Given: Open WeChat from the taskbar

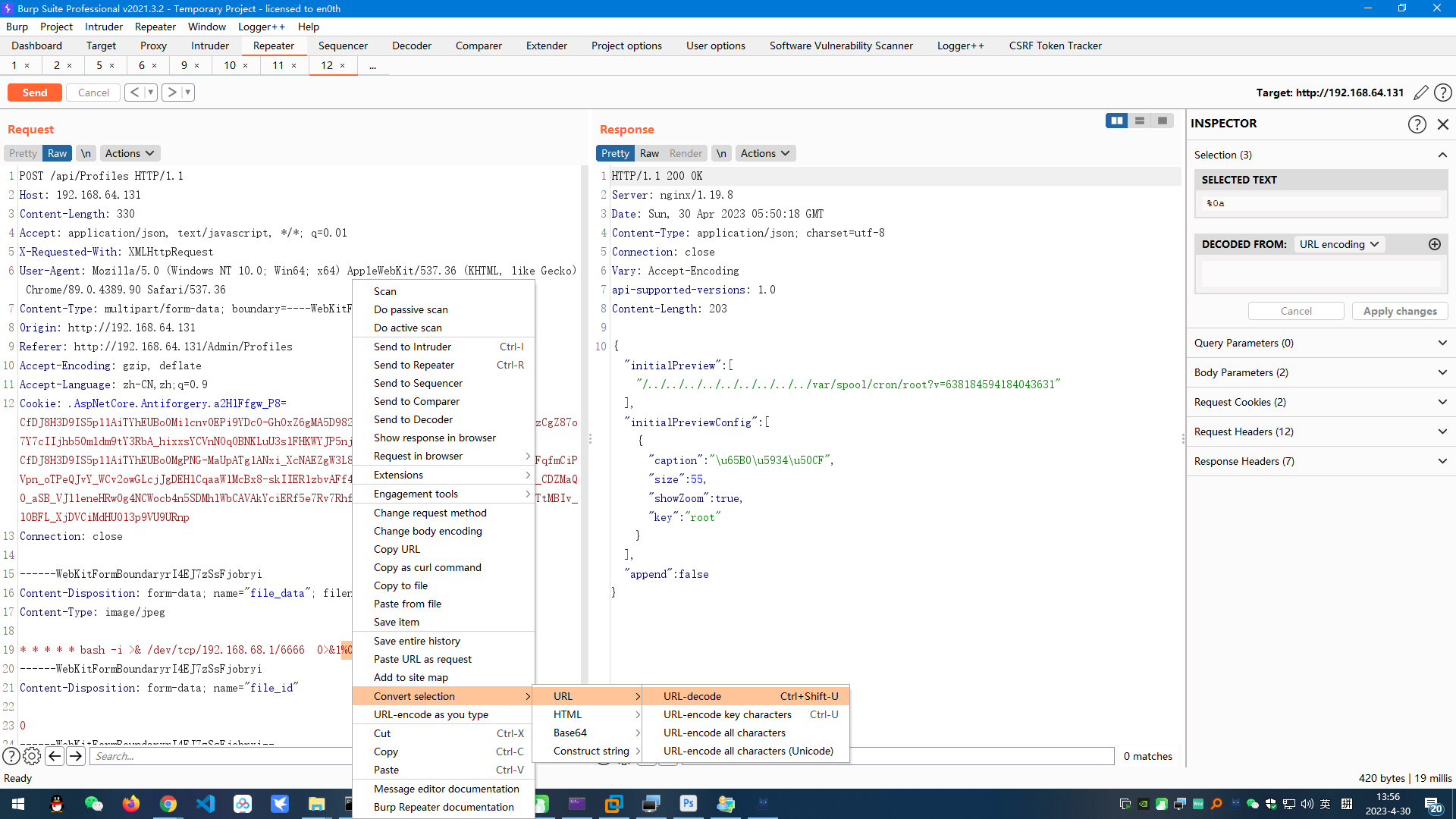Looking at the screenshot, I should [94, 804].
